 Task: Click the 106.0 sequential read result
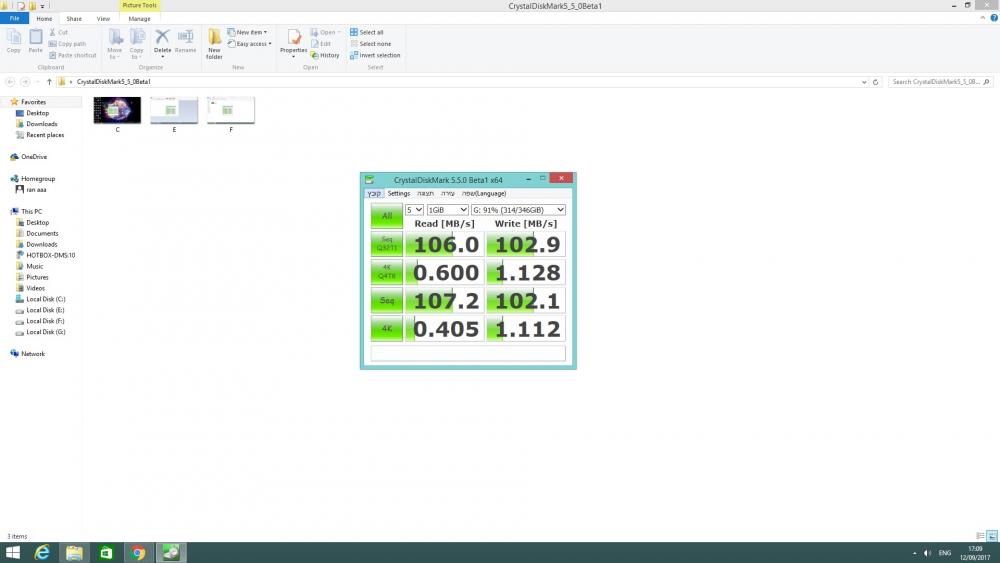[x=445, y=244]
